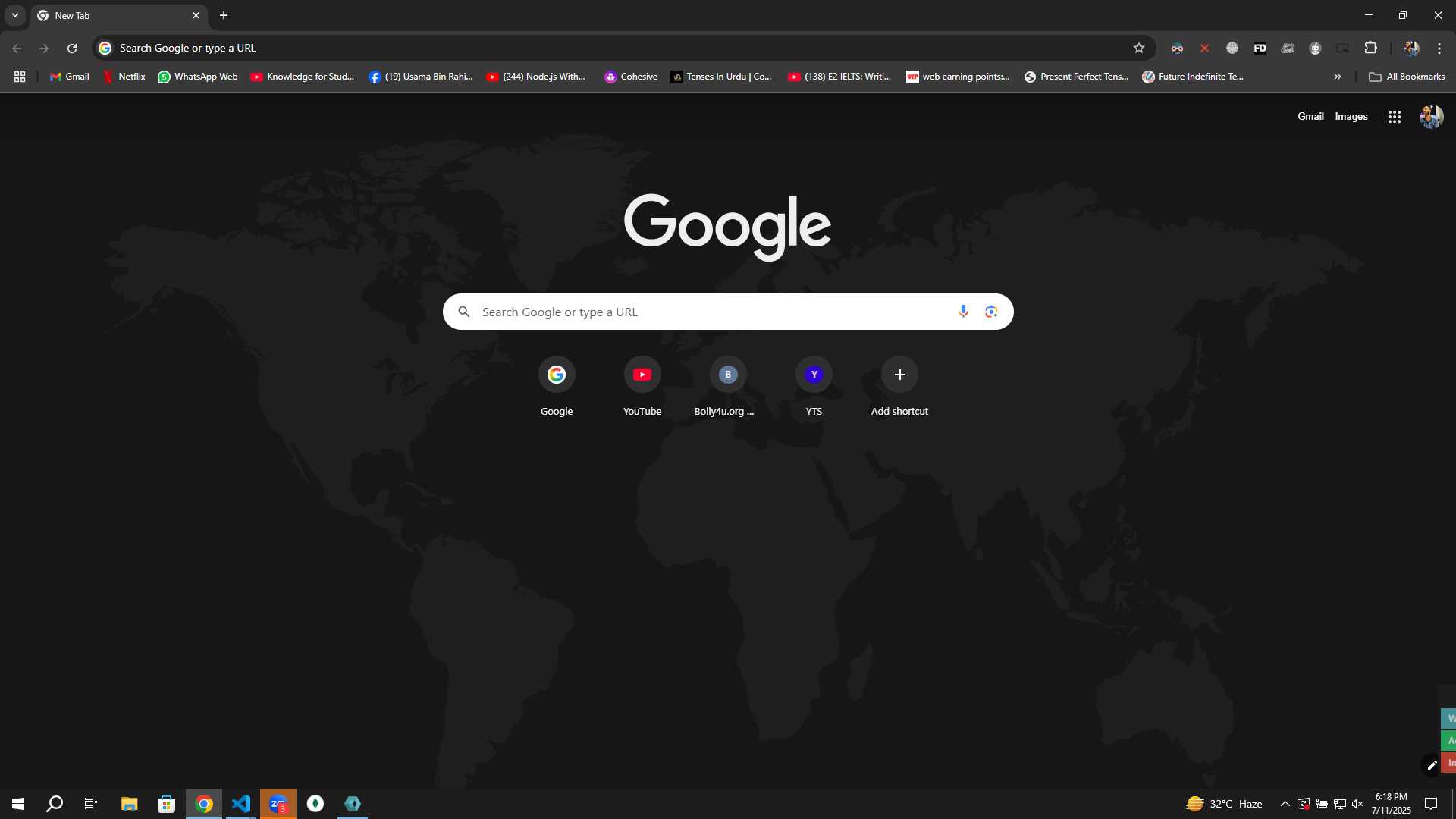1456x819 pixels.
Task: Open network status tray icon
Action: coord(1340,804)
